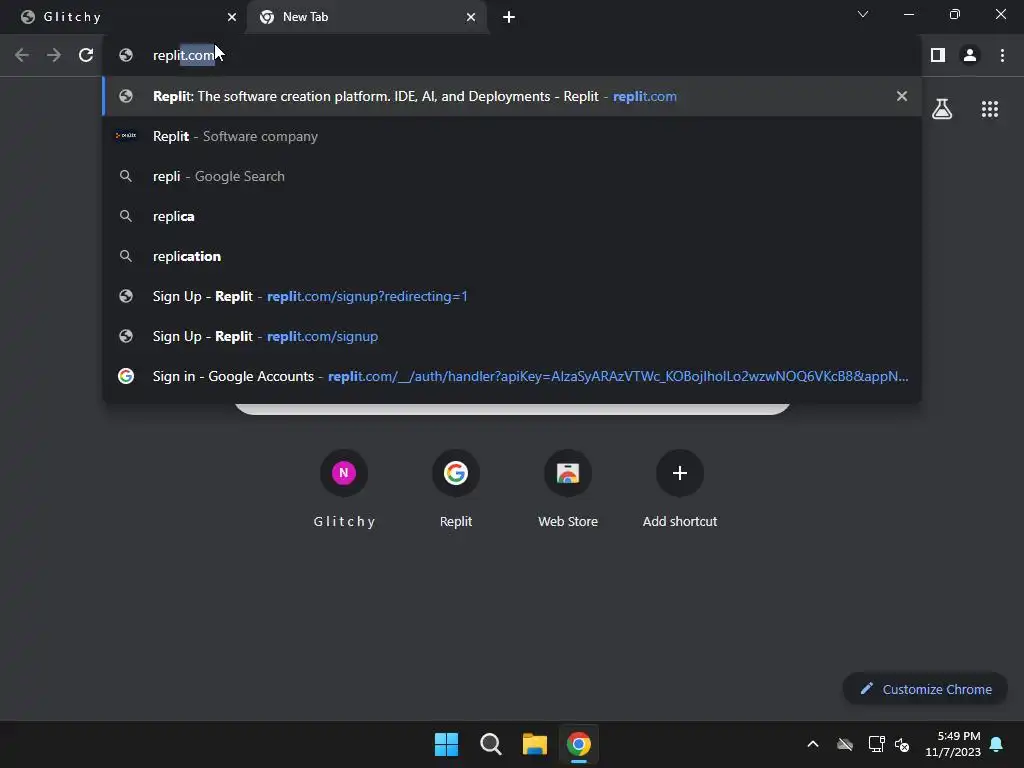The image size is (1024, 768).
Task: Select the top Replit software creation platform suggestion
Action: click(x=512, y=96)
